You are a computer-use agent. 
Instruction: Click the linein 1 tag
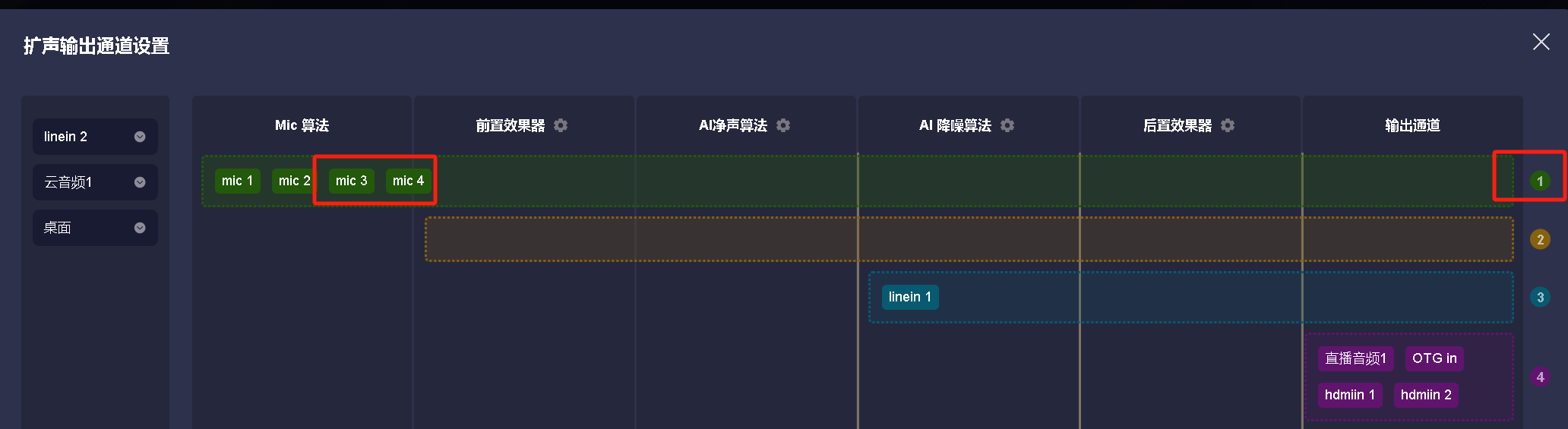pos(909,297)
